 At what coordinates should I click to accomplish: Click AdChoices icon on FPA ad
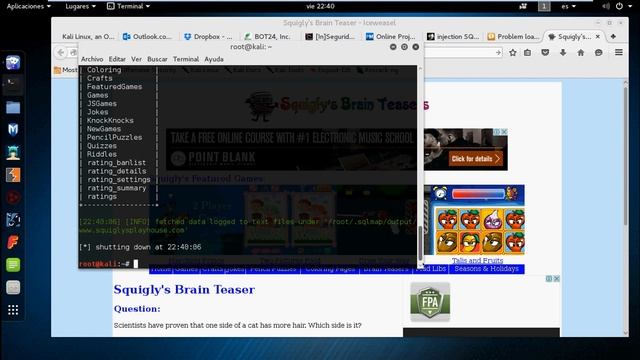click(549, 278)
